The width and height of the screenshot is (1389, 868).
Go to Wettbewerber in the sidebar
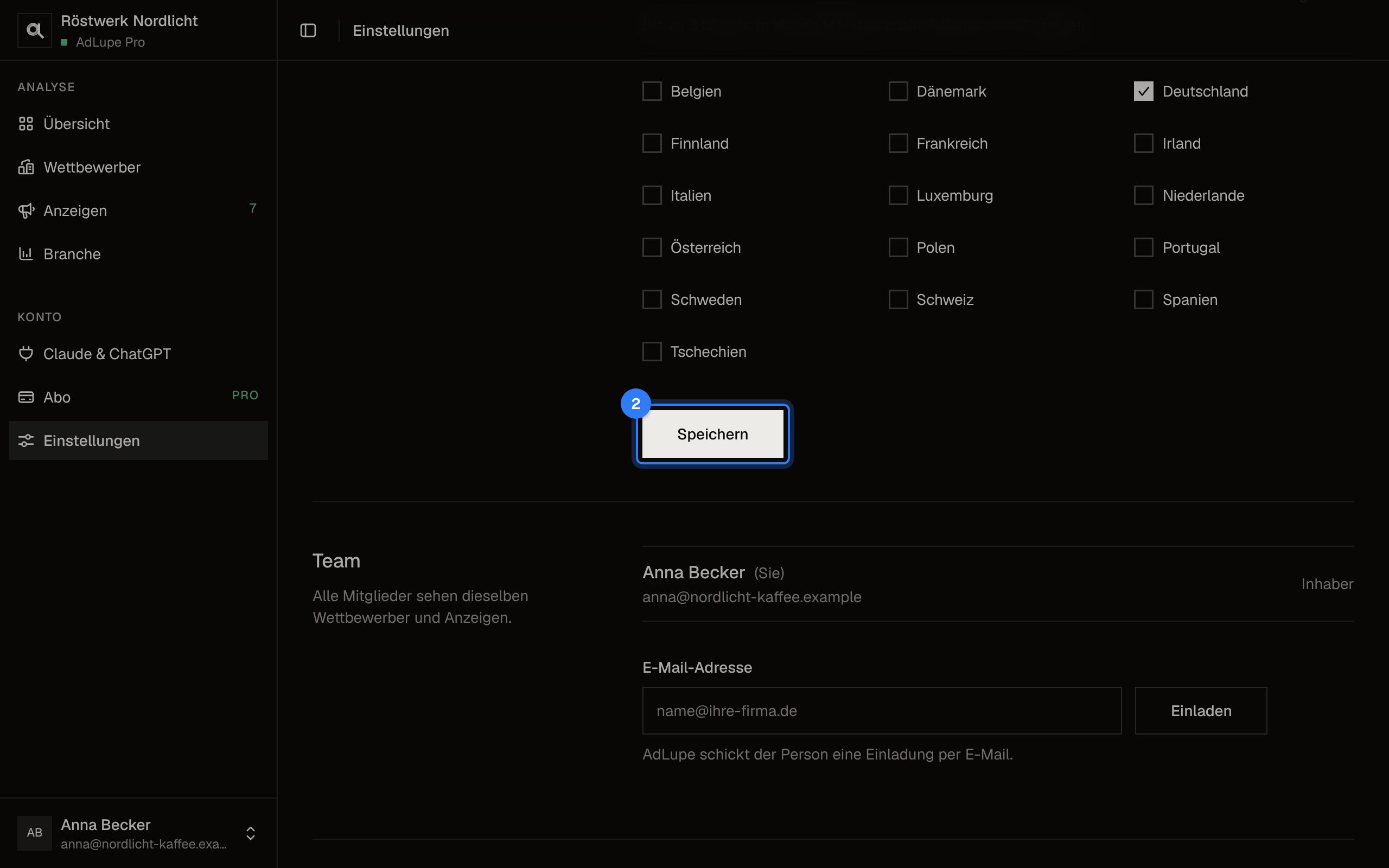click(x=138, y=167)
